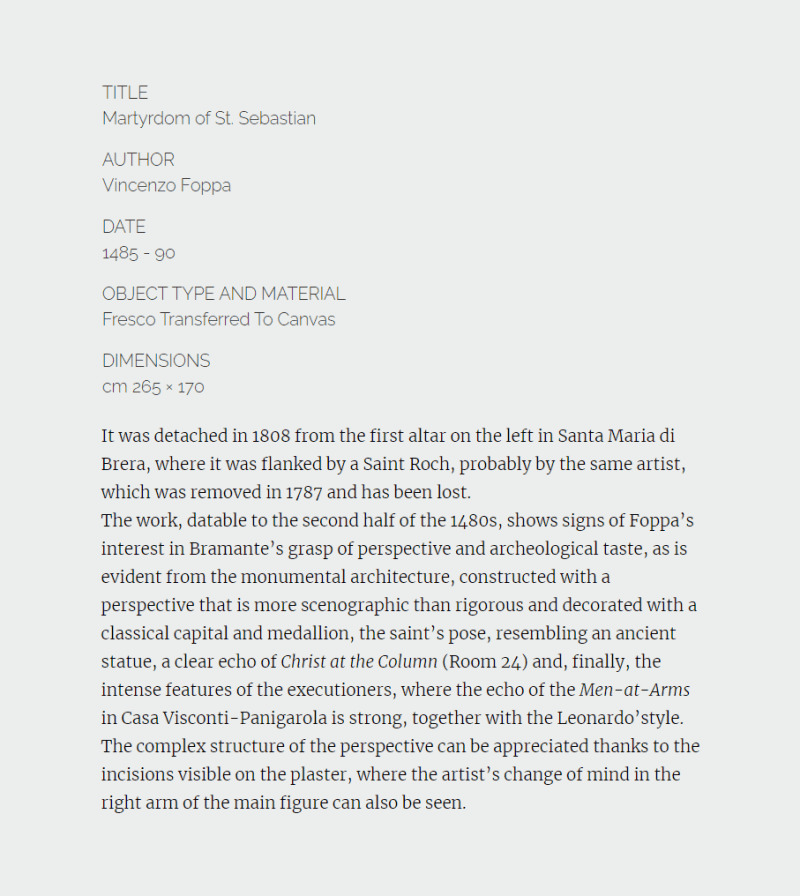Screen dimensions: 800x896
Task: Click the DATE label
Action: 123,227
